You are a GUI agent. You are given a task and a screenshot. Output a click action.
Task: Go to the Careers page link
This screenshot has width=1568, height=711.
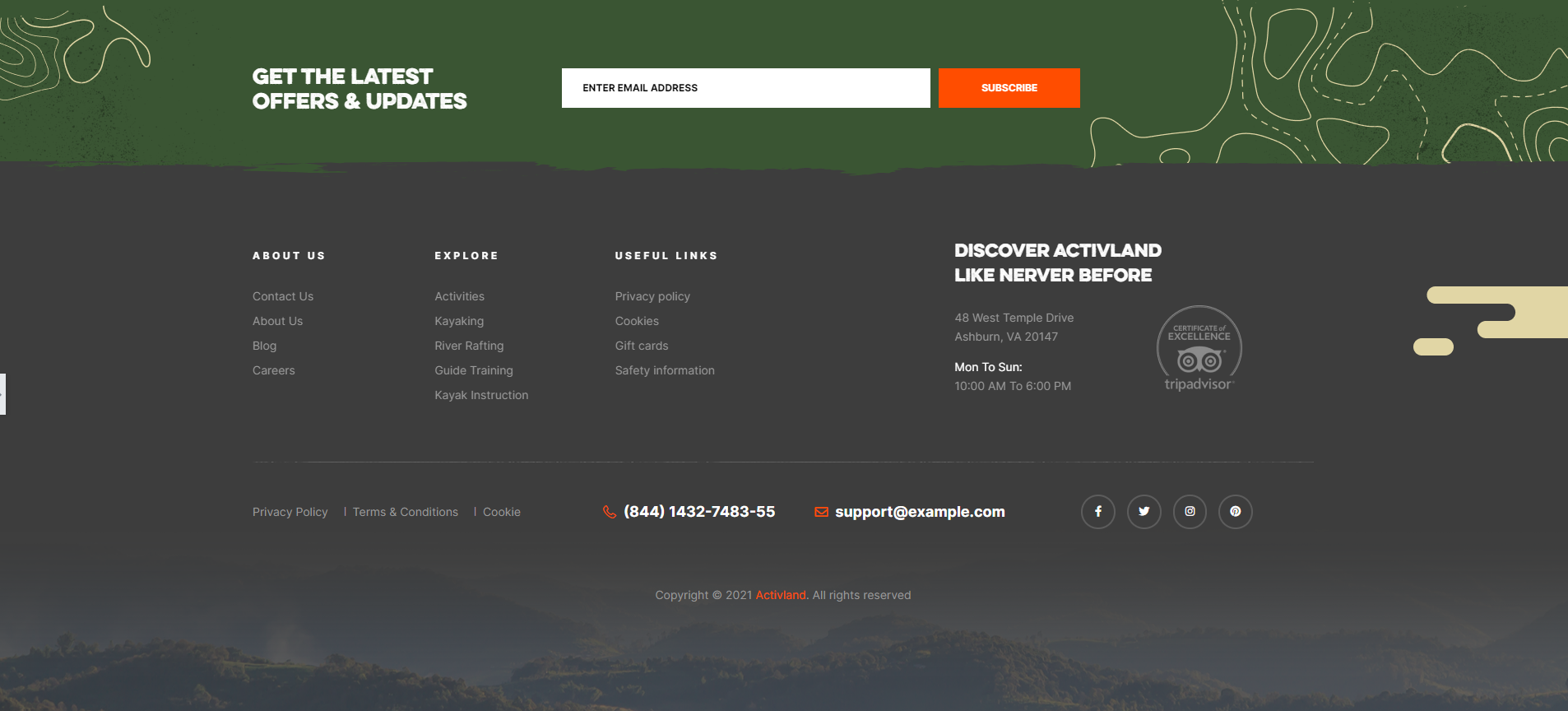273,370
